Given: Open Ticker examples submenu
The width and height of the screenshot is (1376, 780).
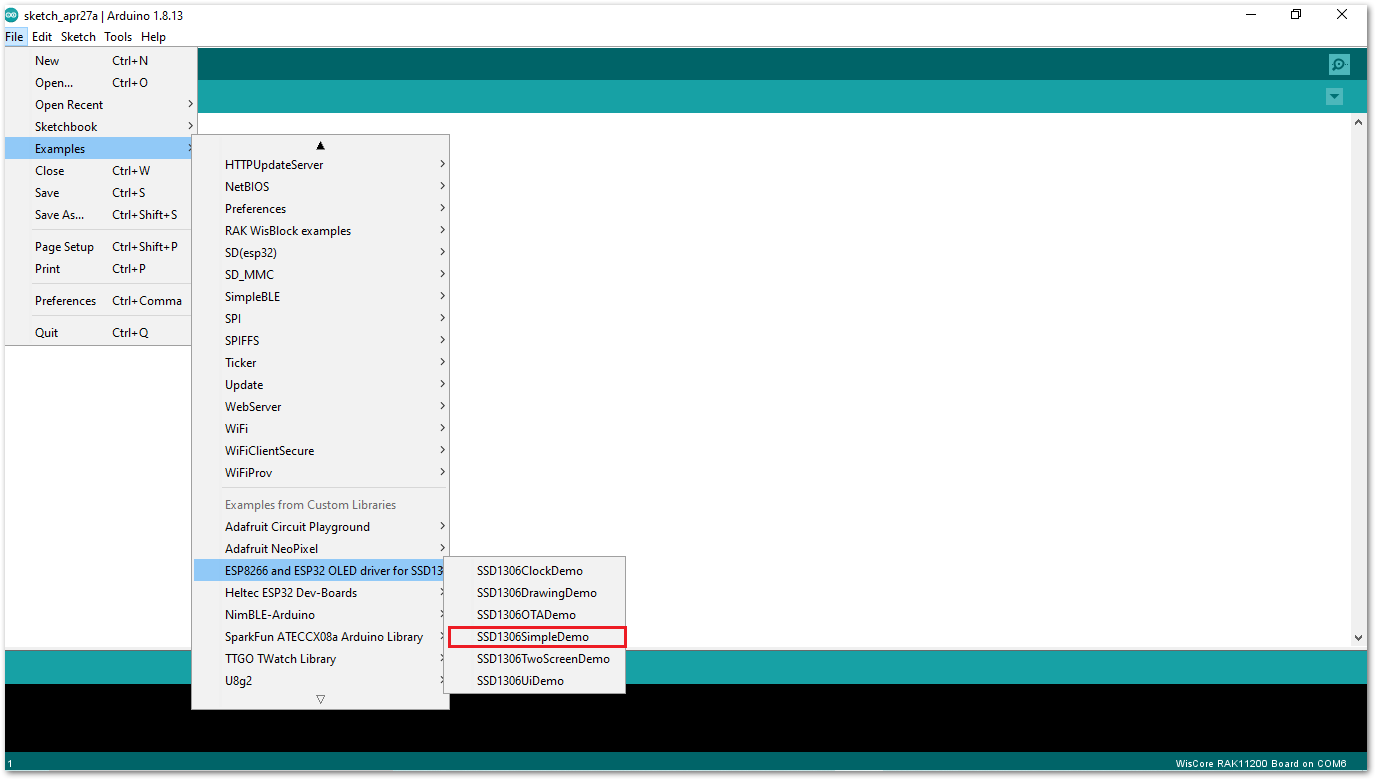Looking at the screenshot, I should click(320, 363).
